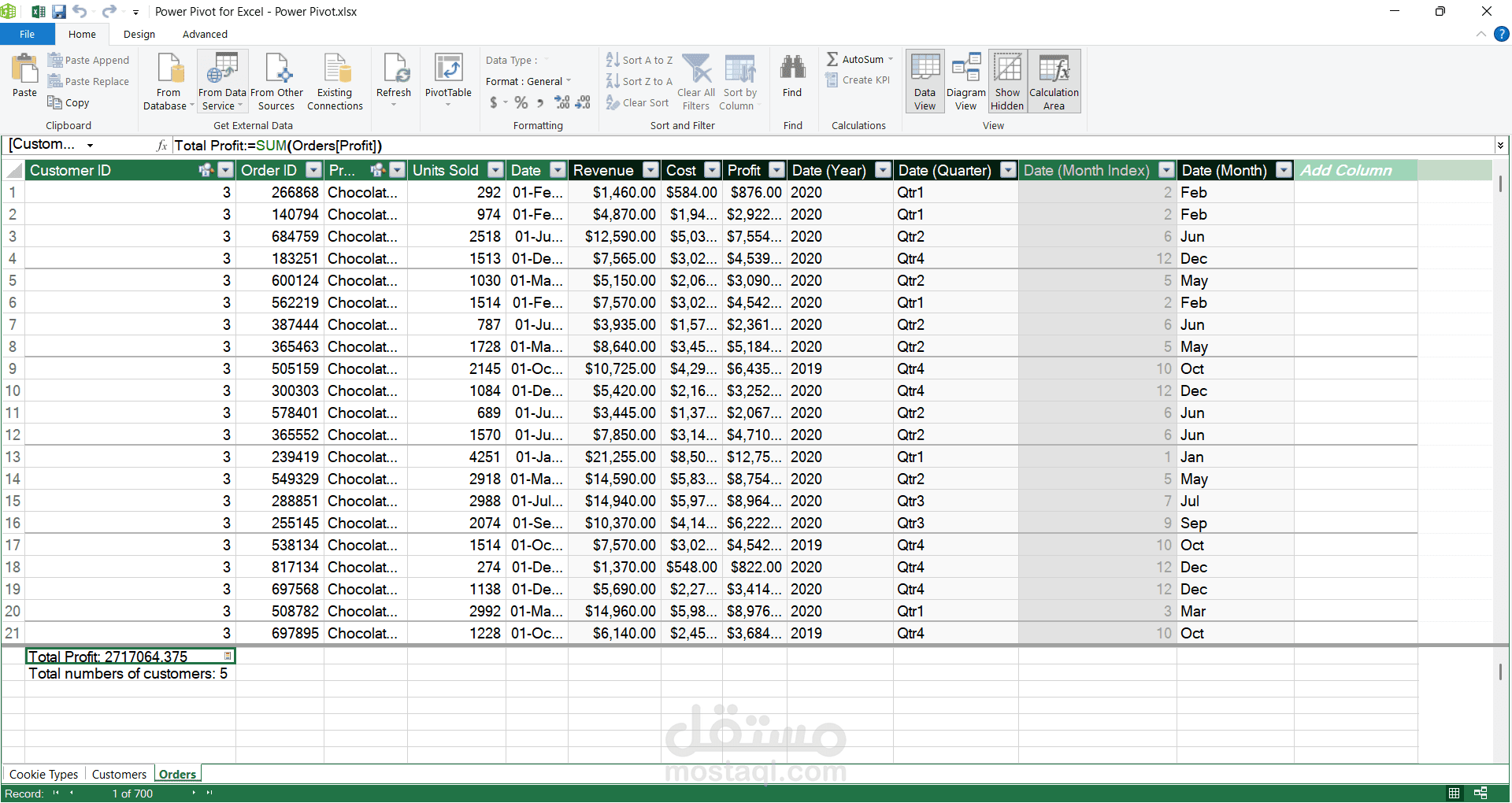This screenshot has height=803, width=1512.
Task: Switch to the Design ribbon tab
Action: [x=139, y=34]
